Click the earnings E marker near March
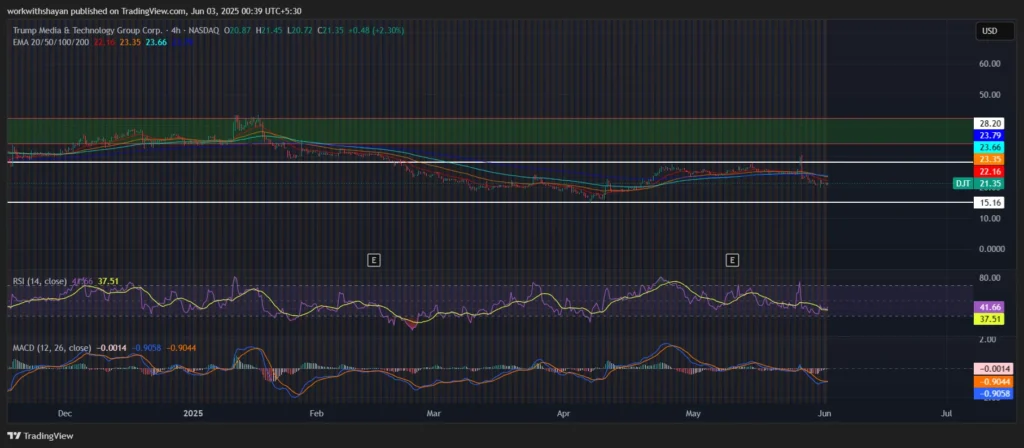Viewport: 1024px width, 448px height. click(x=374, y=260)
